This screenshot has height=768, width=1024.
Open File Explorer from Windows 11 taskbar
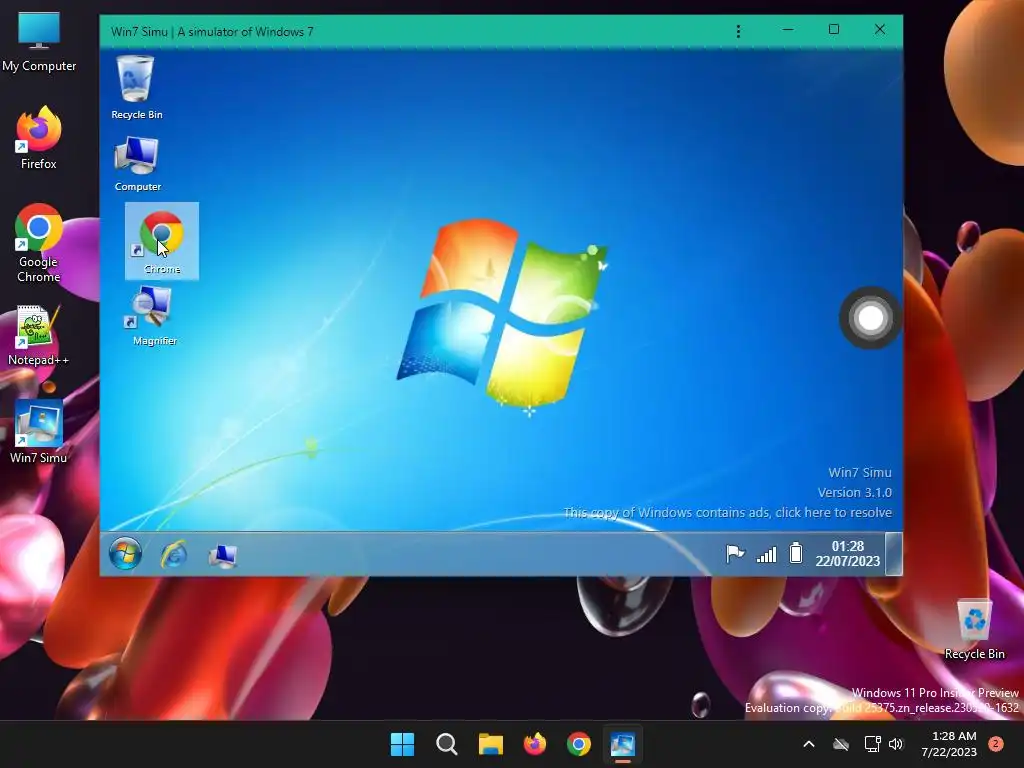[x=490, y=744]
